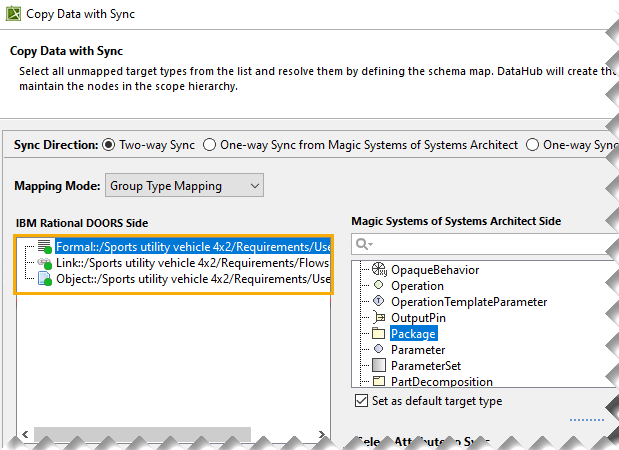Click the Operation type icon

tap(379, 285)
